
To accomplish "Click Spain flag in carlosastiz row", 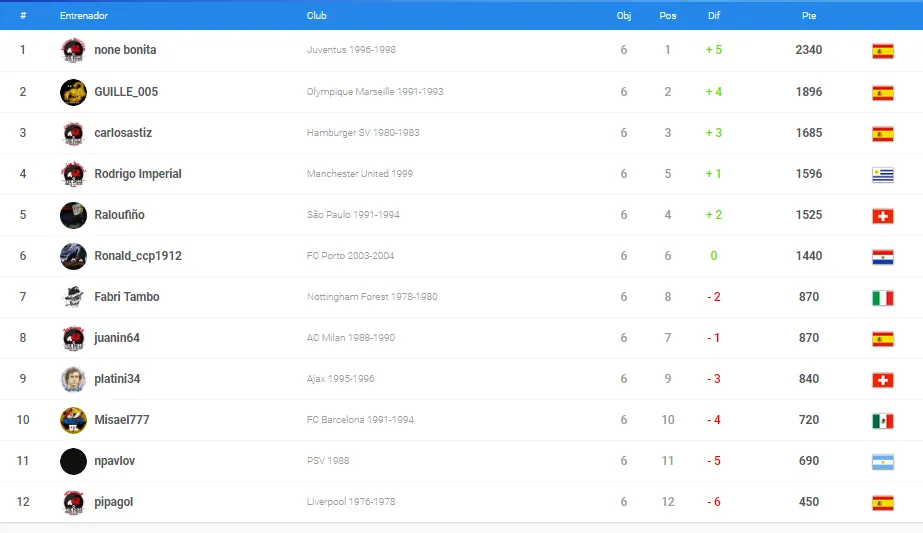I will [x=882, y=134].
